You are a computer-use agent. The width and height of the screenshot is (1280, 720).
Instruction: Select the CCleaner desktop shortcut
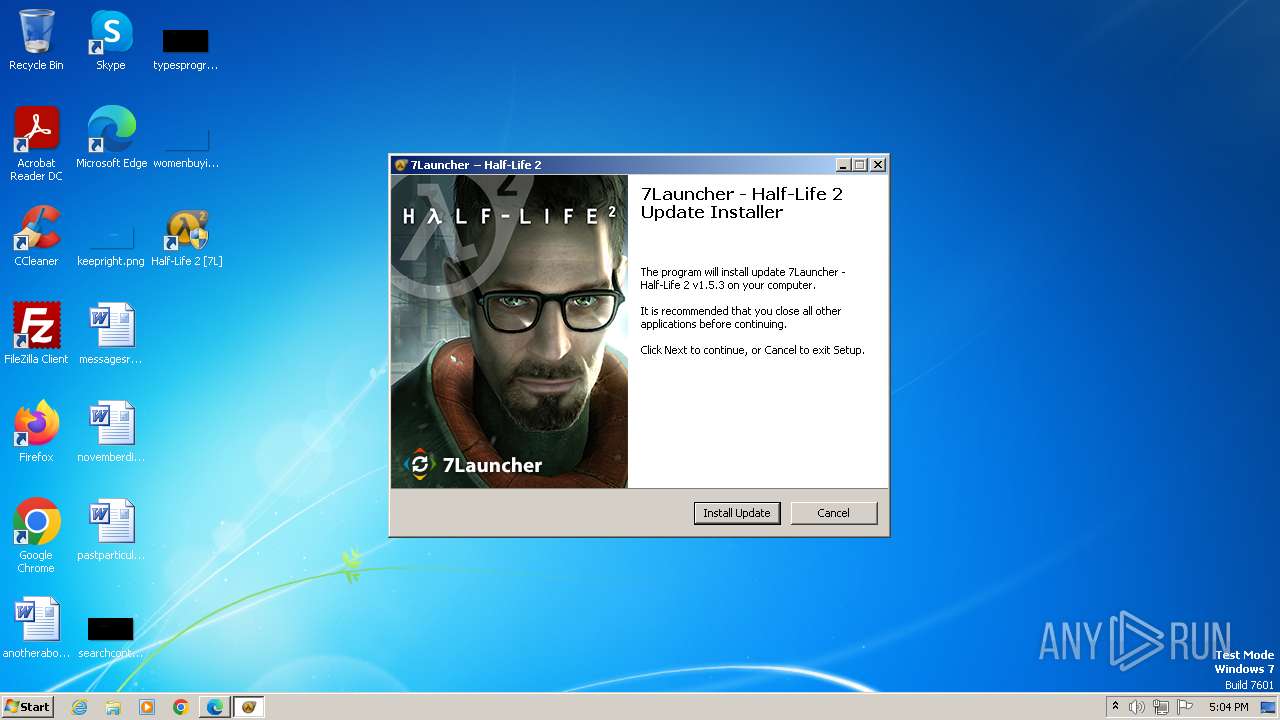36,236
